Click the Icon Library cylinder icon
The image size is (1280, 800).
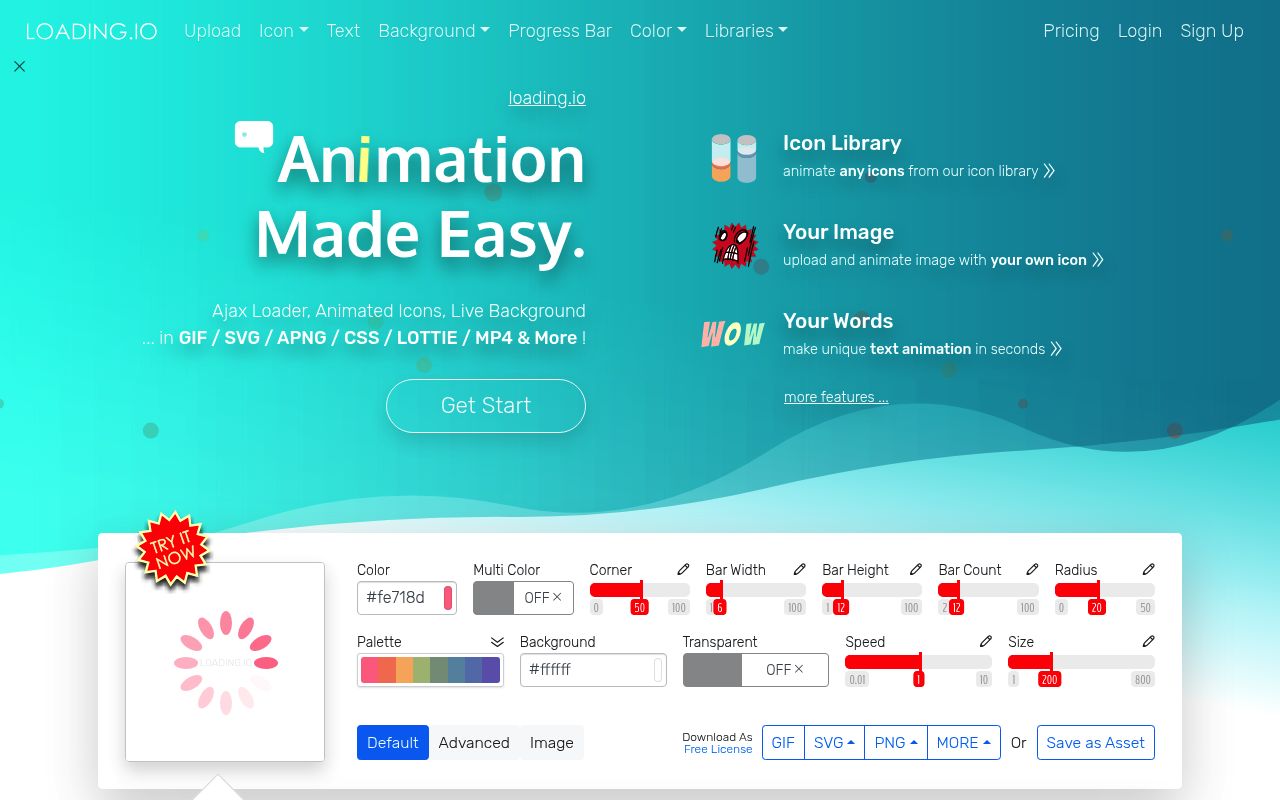click(x=734, y=157)
